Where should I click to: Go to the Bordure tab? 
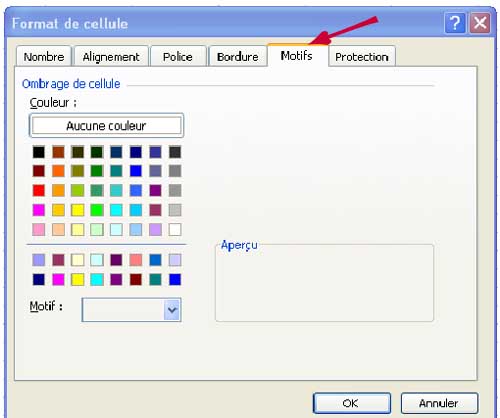pyautogui.click(x=238, y=56)
